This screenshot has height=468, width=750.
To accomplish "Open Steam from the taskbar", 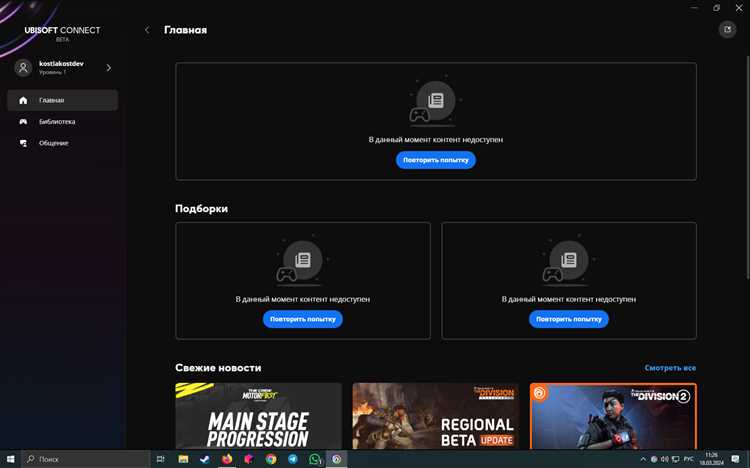I will [205, 459].
